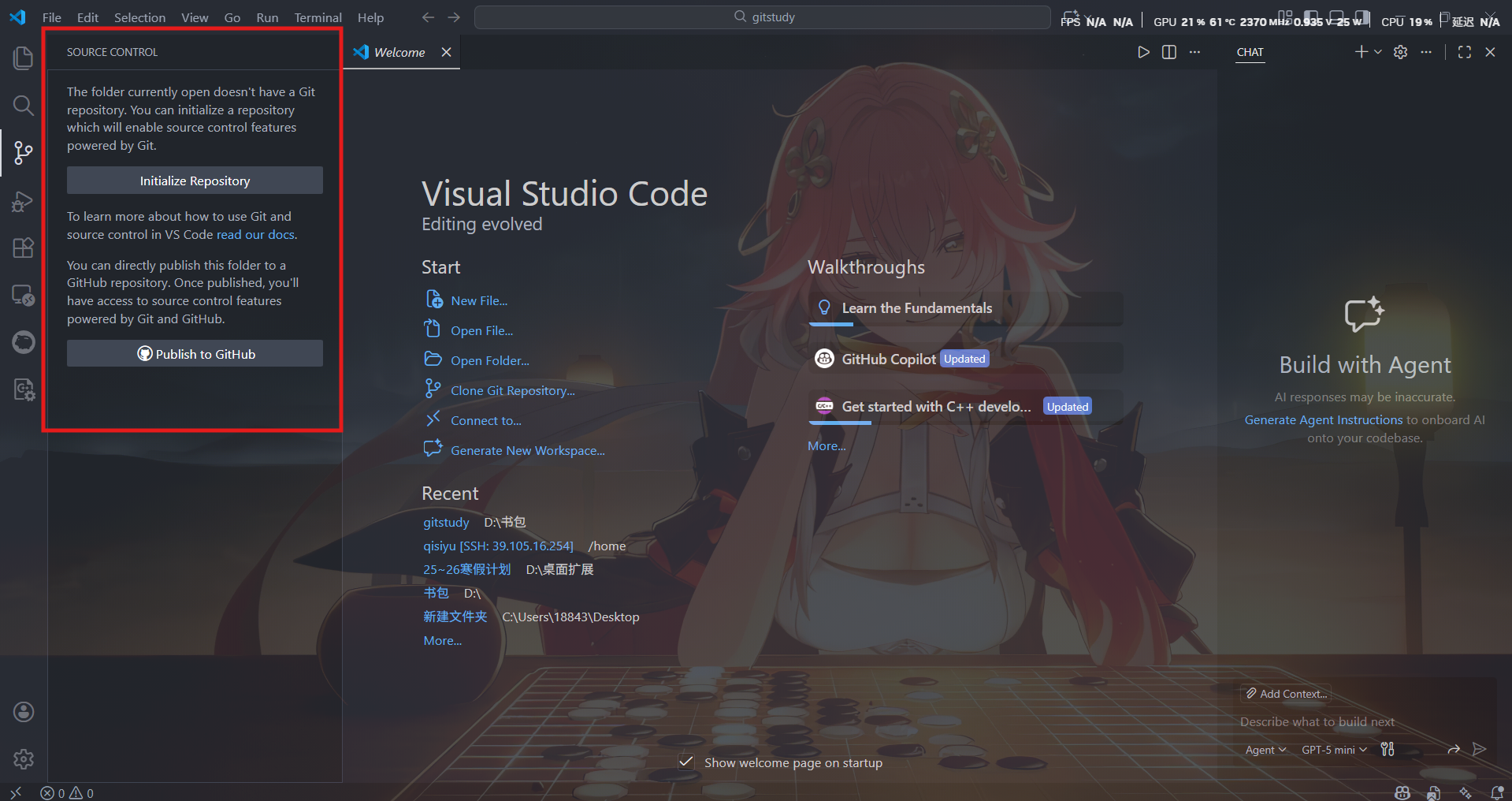Toggle Show welcome page on startup checkbox

click(x=686, y=762)
